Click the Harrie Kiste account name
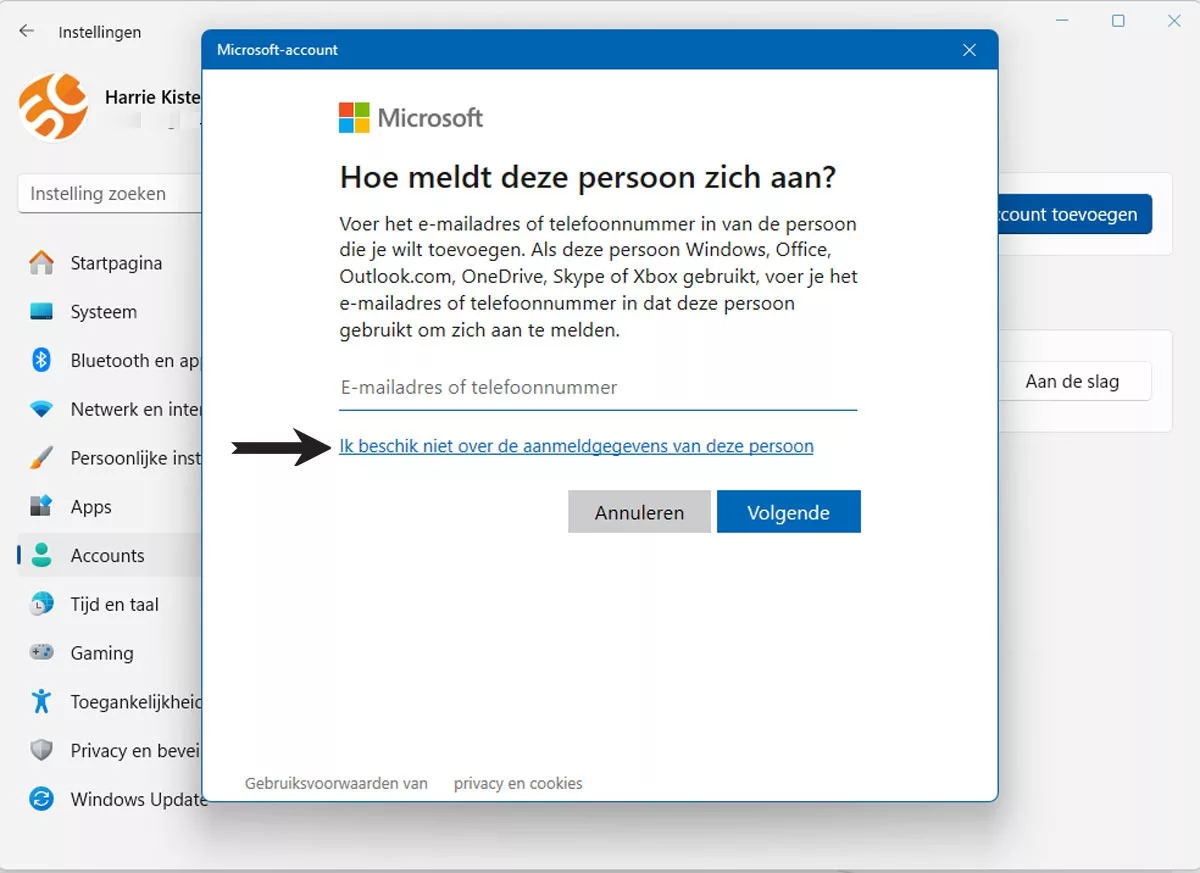Image resolution: width=1200 pixels, height=873 pixels. click(x=153, y=98)
